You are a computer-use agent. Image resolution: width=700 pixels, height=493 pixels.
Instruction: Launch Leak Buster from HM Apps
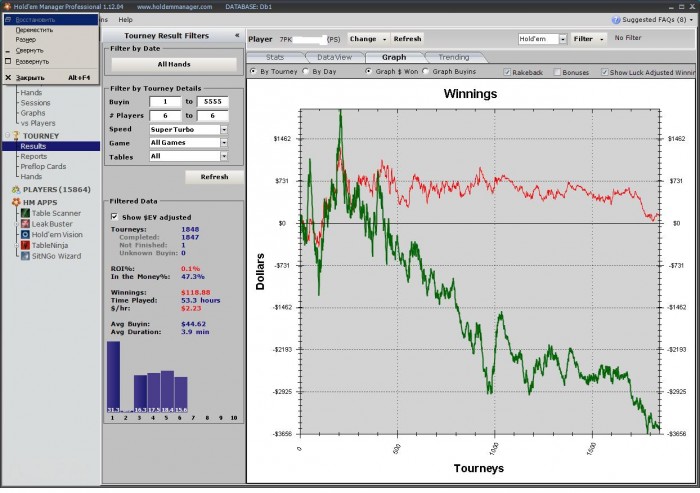pyautogui.click(x=52, y=224)
